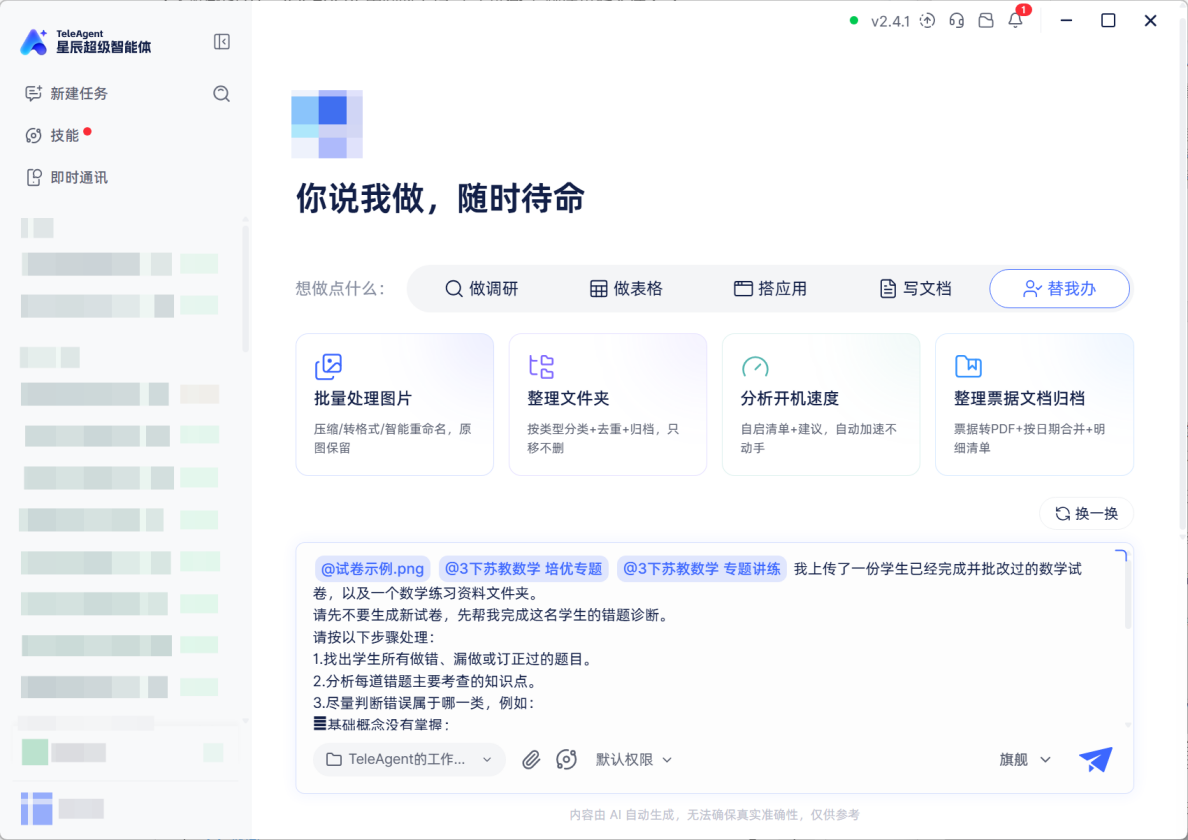
Task: Open notifications bell with badge
Action: coord(1015,20)
